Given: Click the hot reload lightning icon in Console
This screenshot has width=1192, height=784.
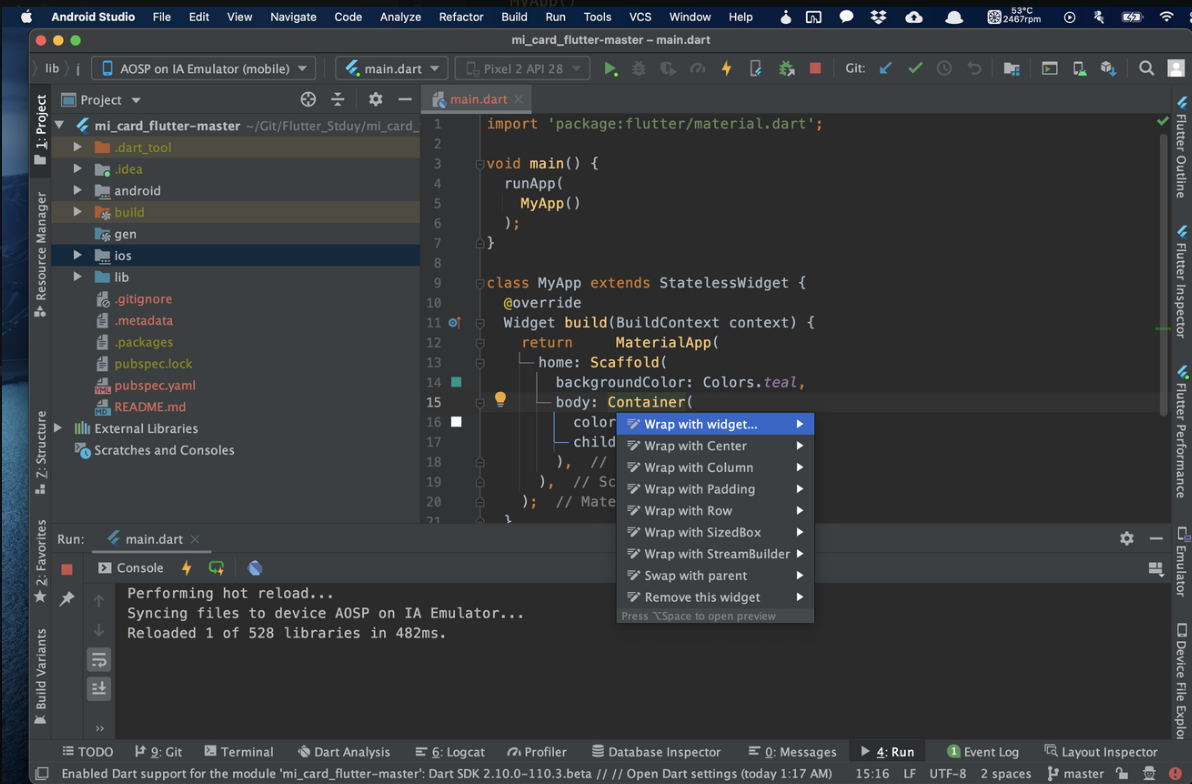Looking at the screenshot, I should click(x=186, y=568).
